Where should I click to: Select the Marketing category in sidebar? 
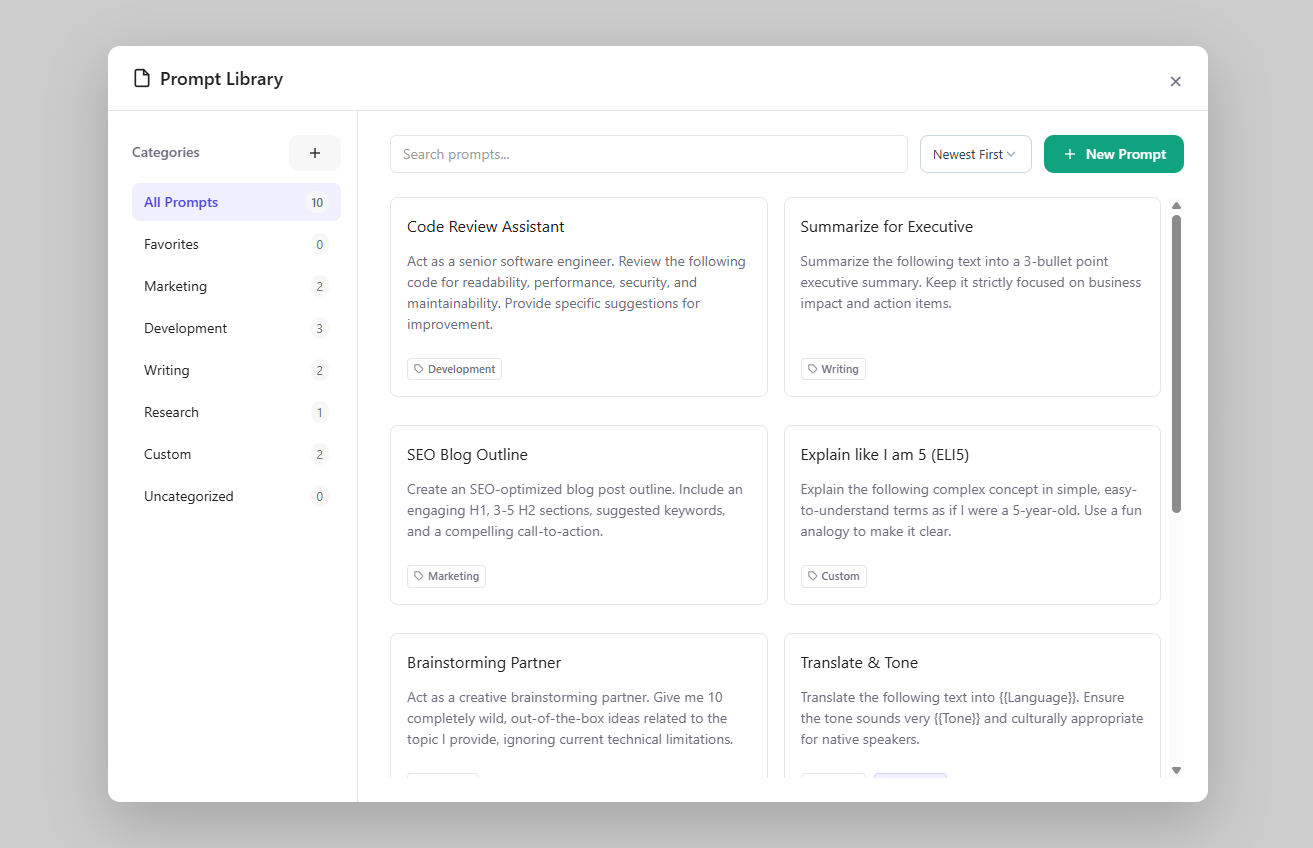pyautogui.click(x=236, y=286)
